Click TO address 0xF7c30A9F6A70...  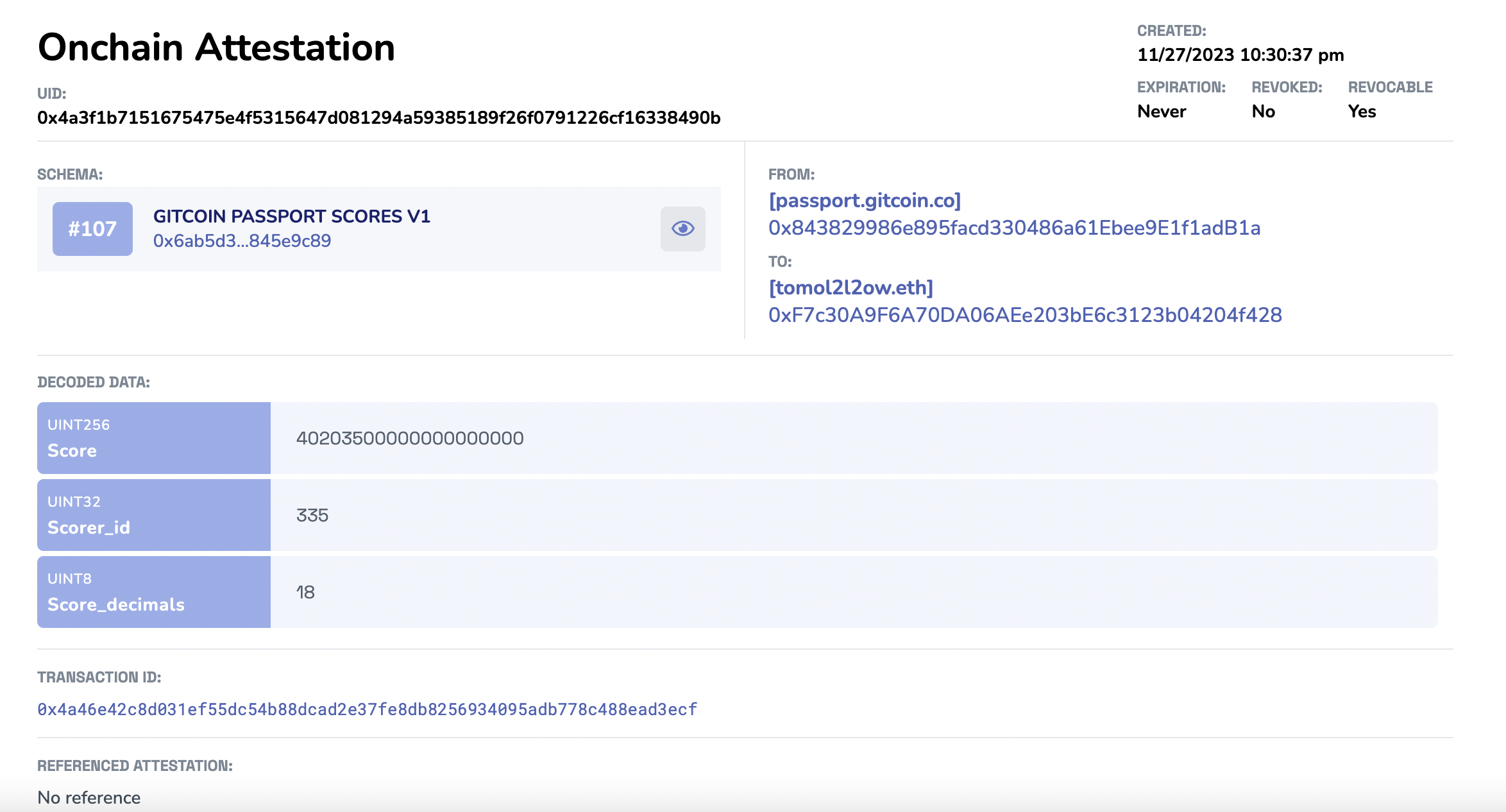tap(1025, 315)
